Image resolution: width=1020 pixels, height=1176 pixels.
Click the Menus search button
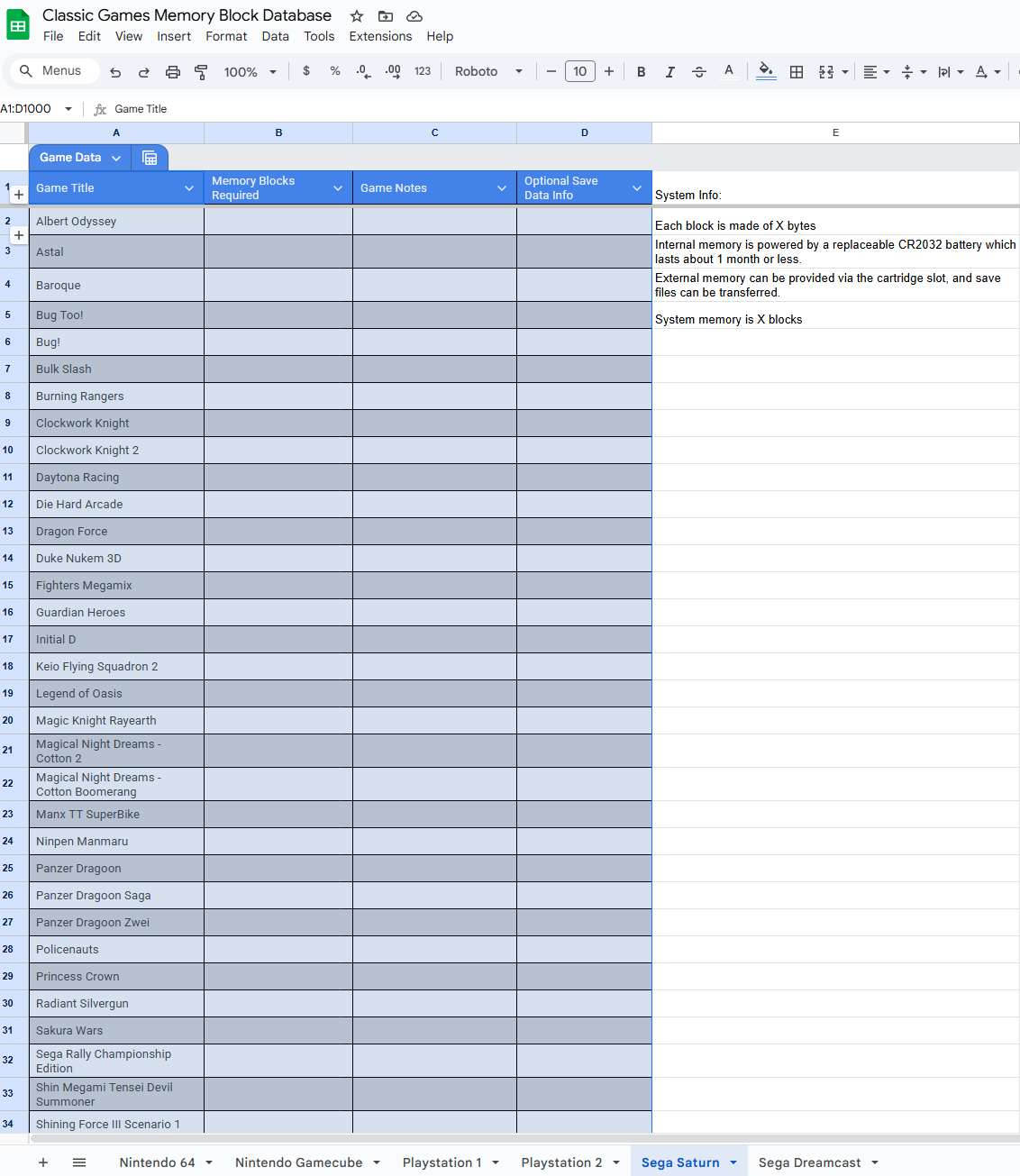pos(51,71)
